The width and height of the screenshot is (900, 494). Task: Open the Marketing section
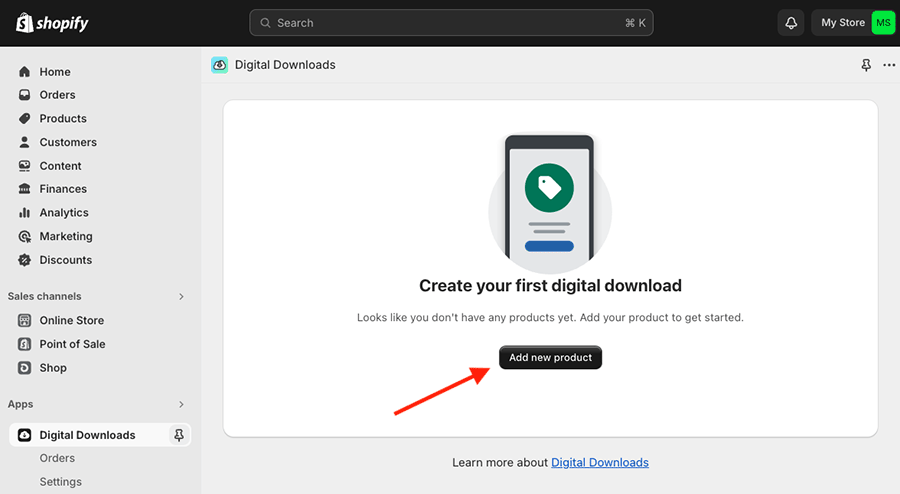[66, 236]
